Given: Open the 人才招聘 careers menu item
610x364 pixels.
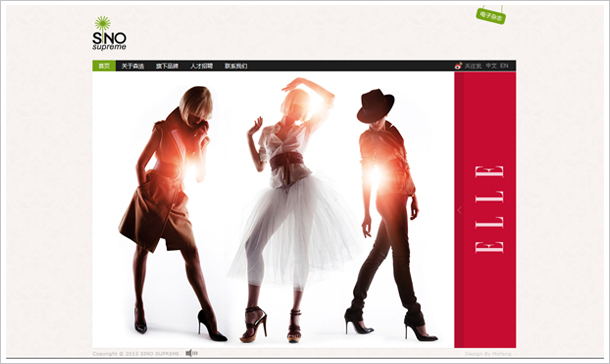Looking at the screenshot, I should [201, 66].
